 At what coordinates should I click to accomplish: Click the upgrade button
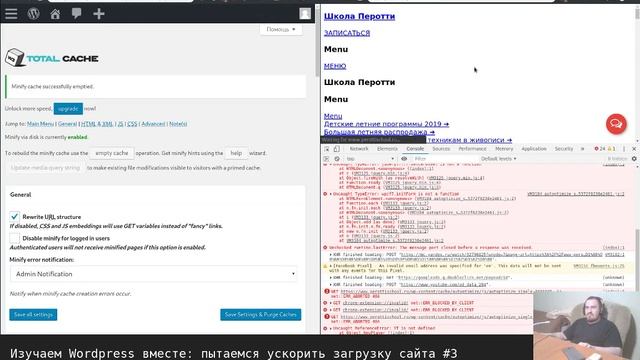[x=68, y=109]
